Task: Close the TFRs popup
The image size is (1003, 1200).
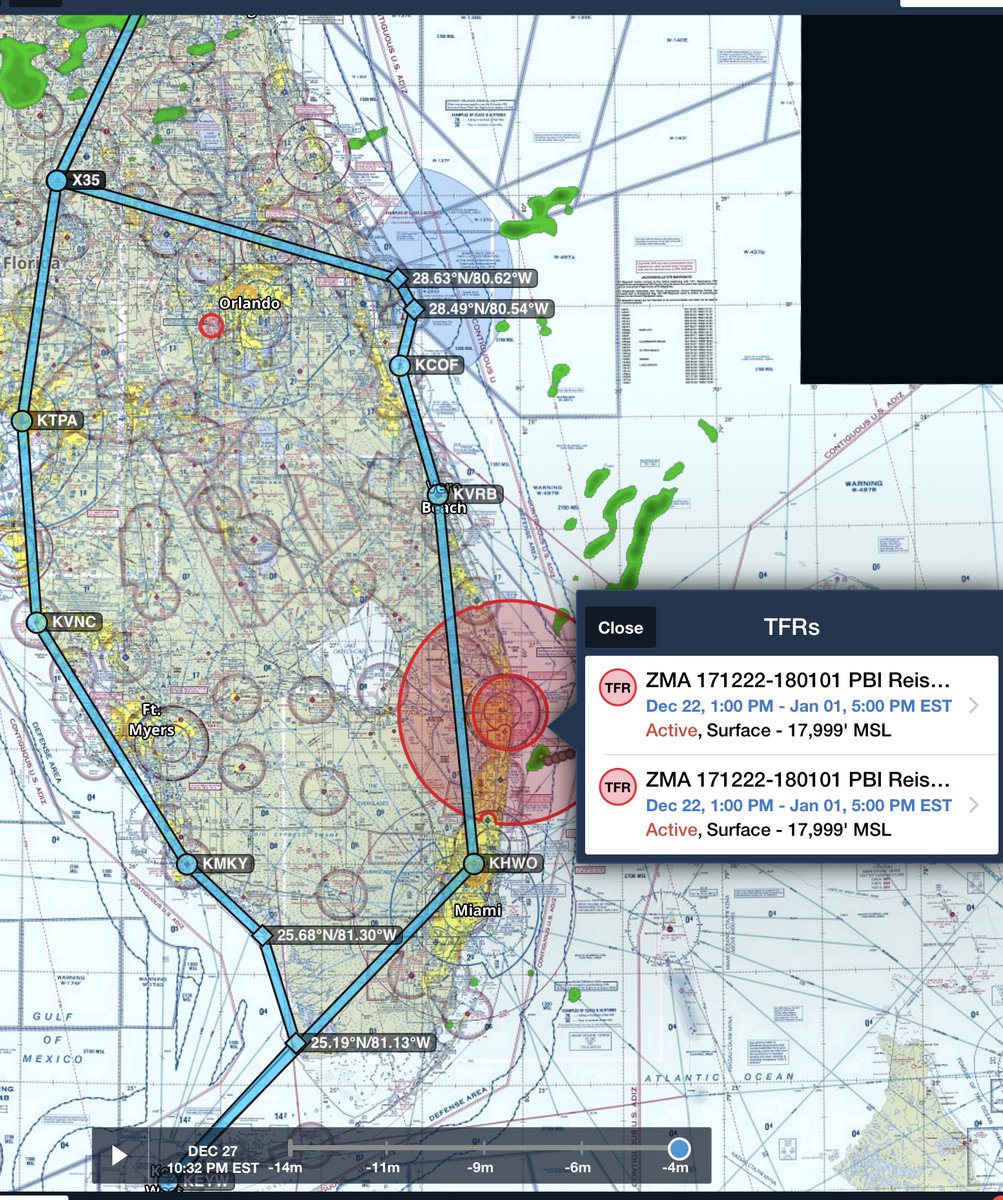Action: tap(620, 627)
